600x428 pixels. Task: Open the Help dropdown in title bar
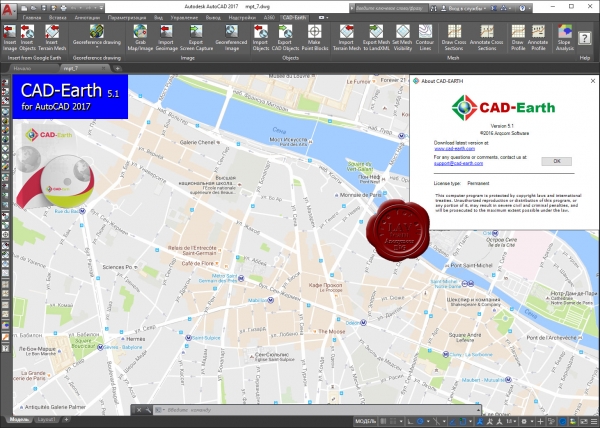coord(530,8)
